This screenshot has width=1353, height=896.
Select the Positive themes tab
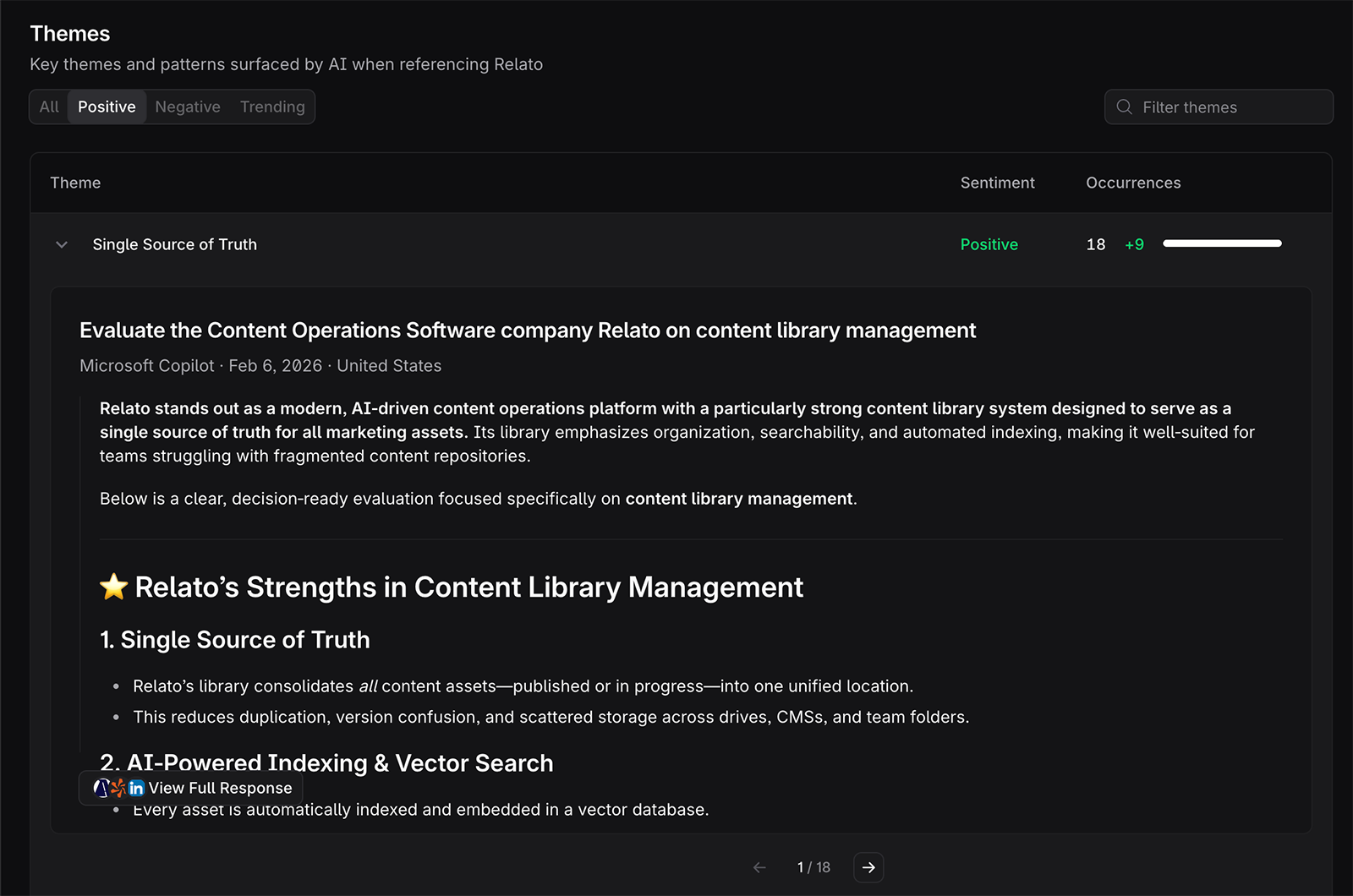(x=107, y=107)
